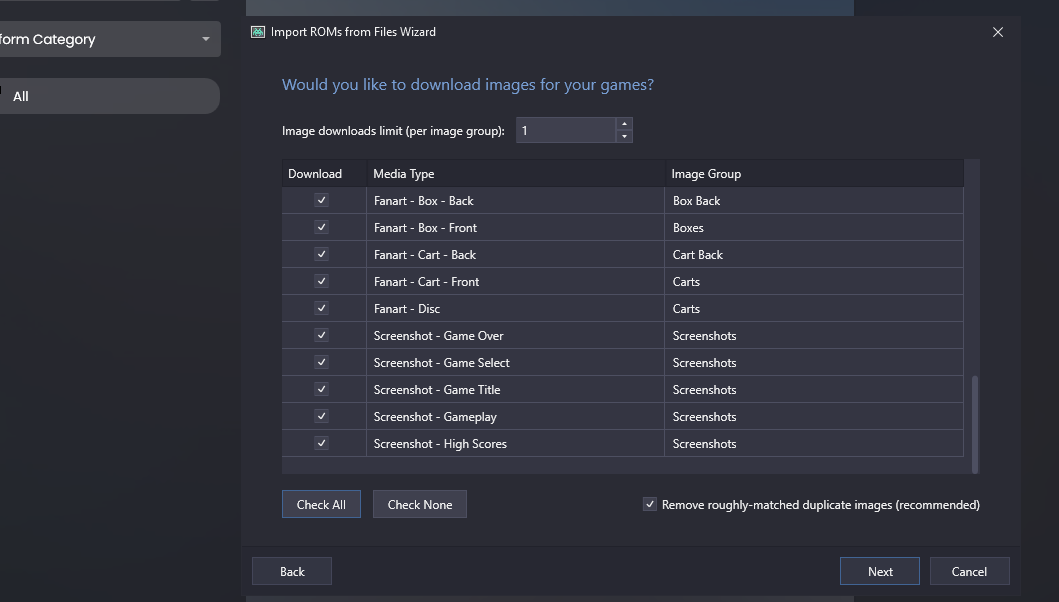Click the Check All button
This screenshot has width=1059, height=602.
pyautogui.click(x=321, y=504)
